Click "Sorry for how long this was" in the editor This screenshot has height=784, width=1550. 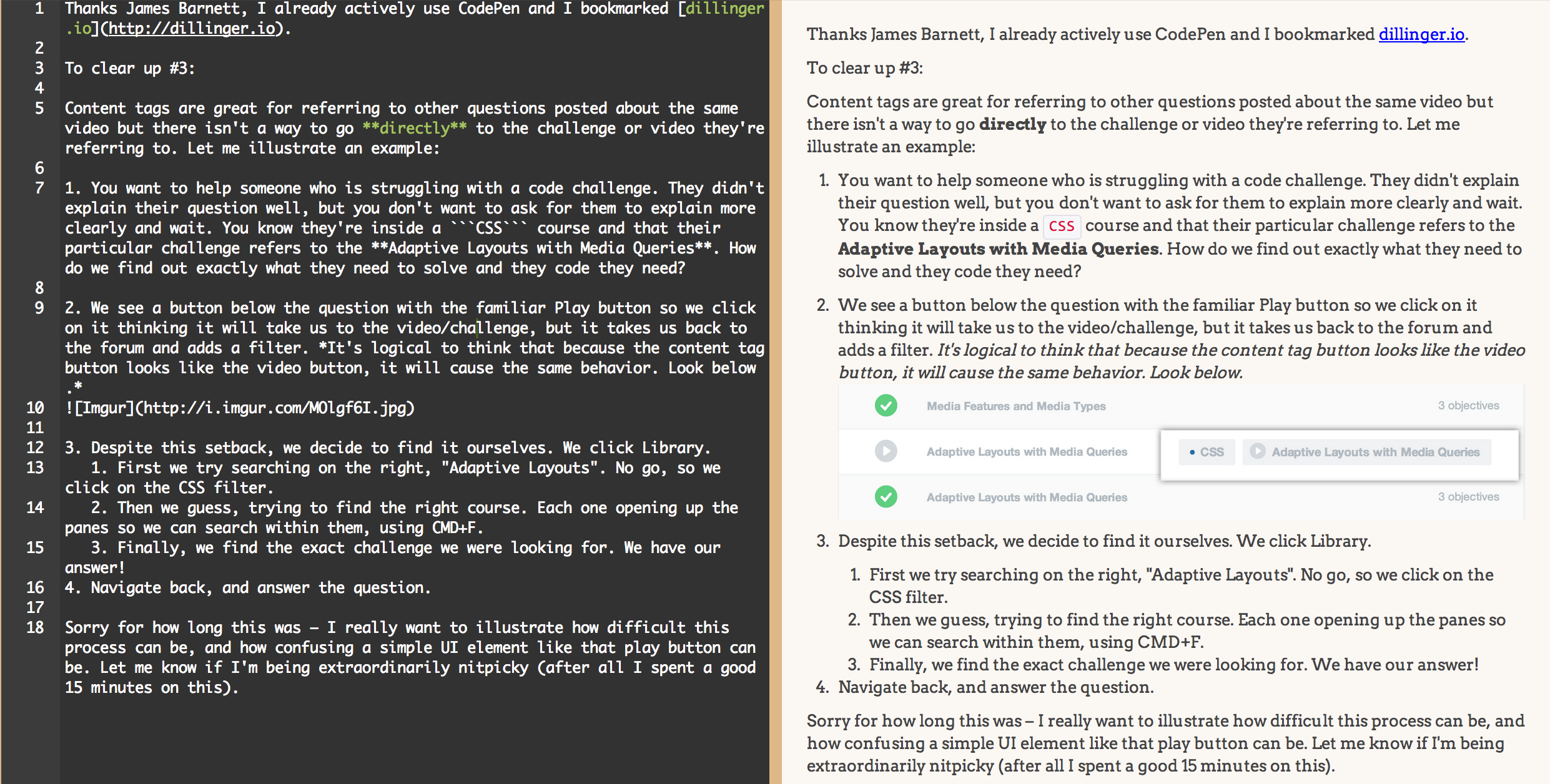click(x=183, y=627)
